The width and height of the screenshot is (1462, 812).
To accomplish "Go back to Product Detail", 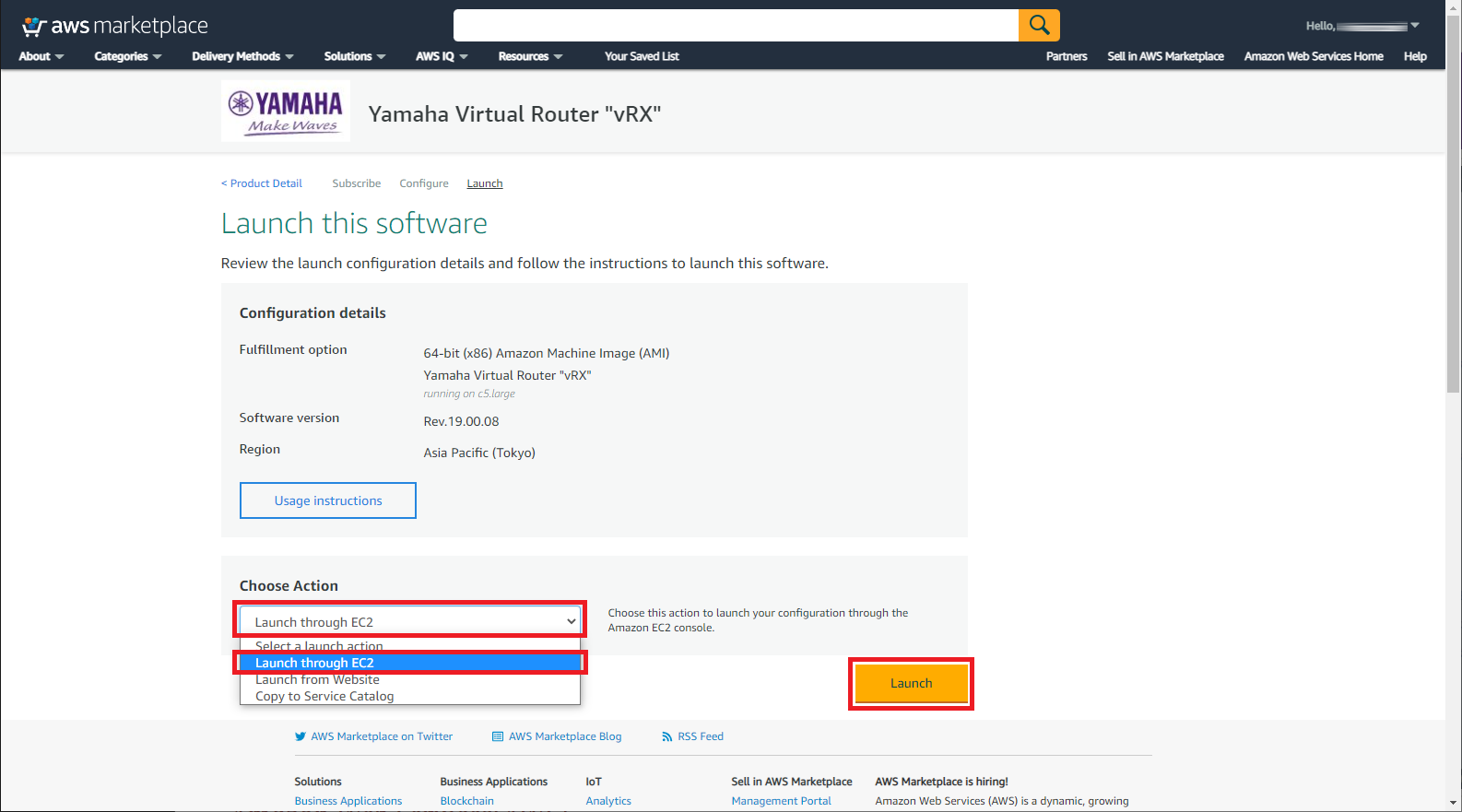I will point(262,183).
